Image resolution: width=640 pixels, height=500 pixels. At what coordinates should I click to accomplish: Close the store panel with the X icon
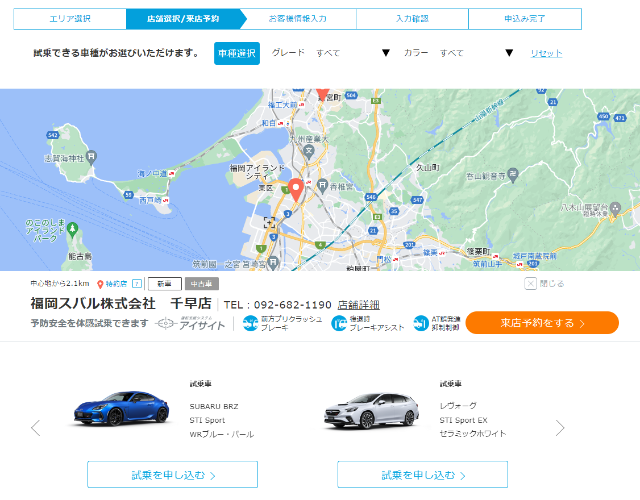pyautogui.click(x=530, y=284)
